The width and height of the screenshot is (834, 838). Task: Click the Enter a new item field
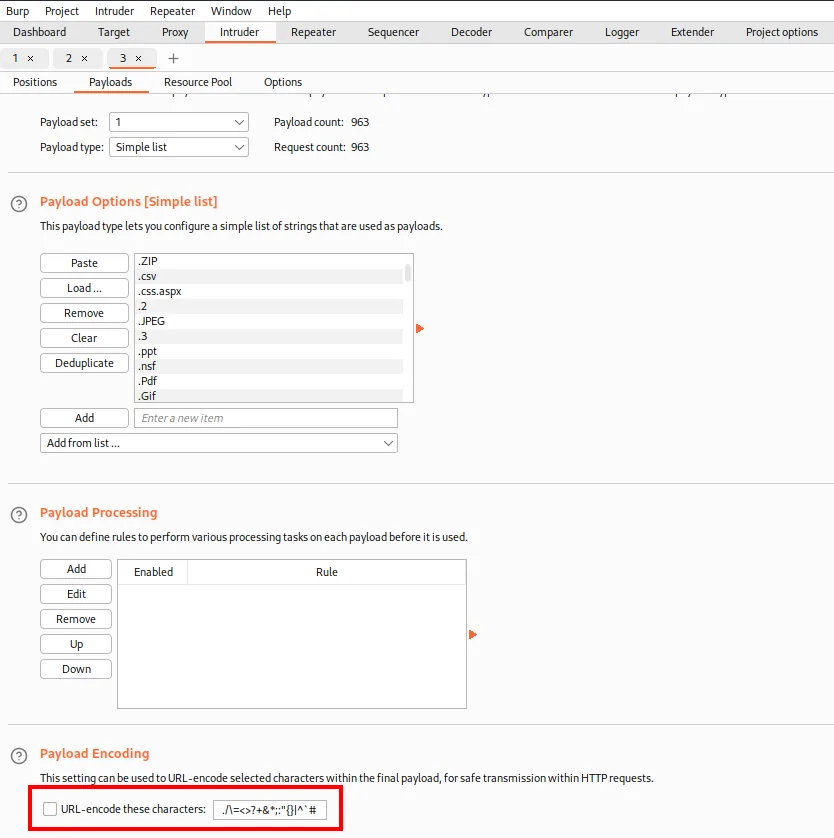click(266, 418)
